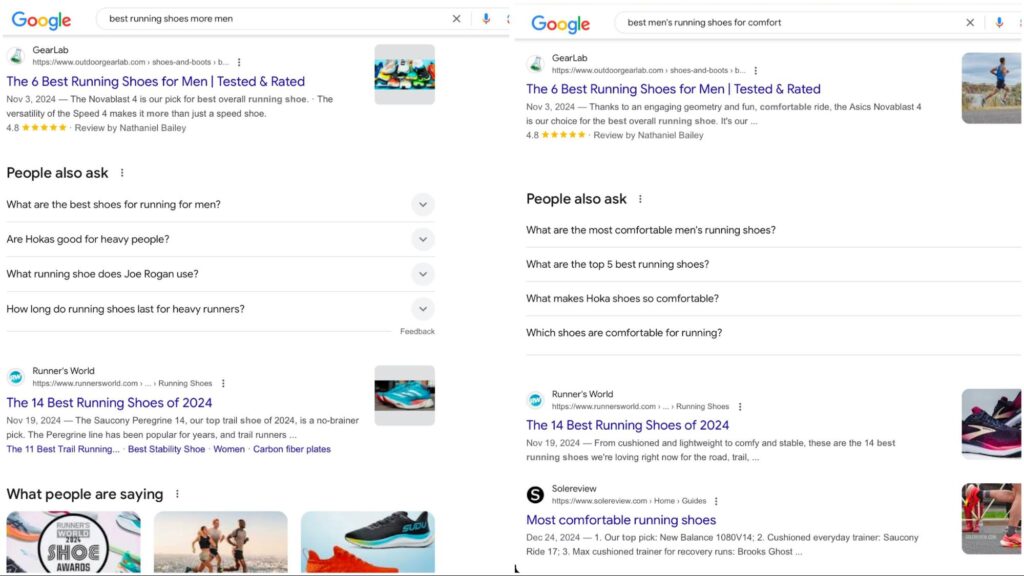This screenshot has height=576, width=1024.
Task: Expand 'Are Hokas good for heavy people?'
Action: pos(220,239)
